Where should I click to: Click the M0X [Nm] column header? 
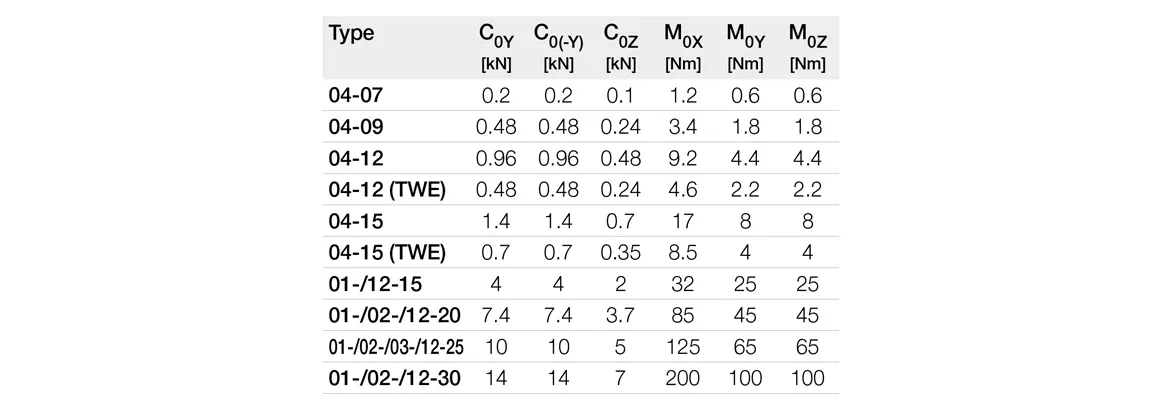tap(683, 46)
